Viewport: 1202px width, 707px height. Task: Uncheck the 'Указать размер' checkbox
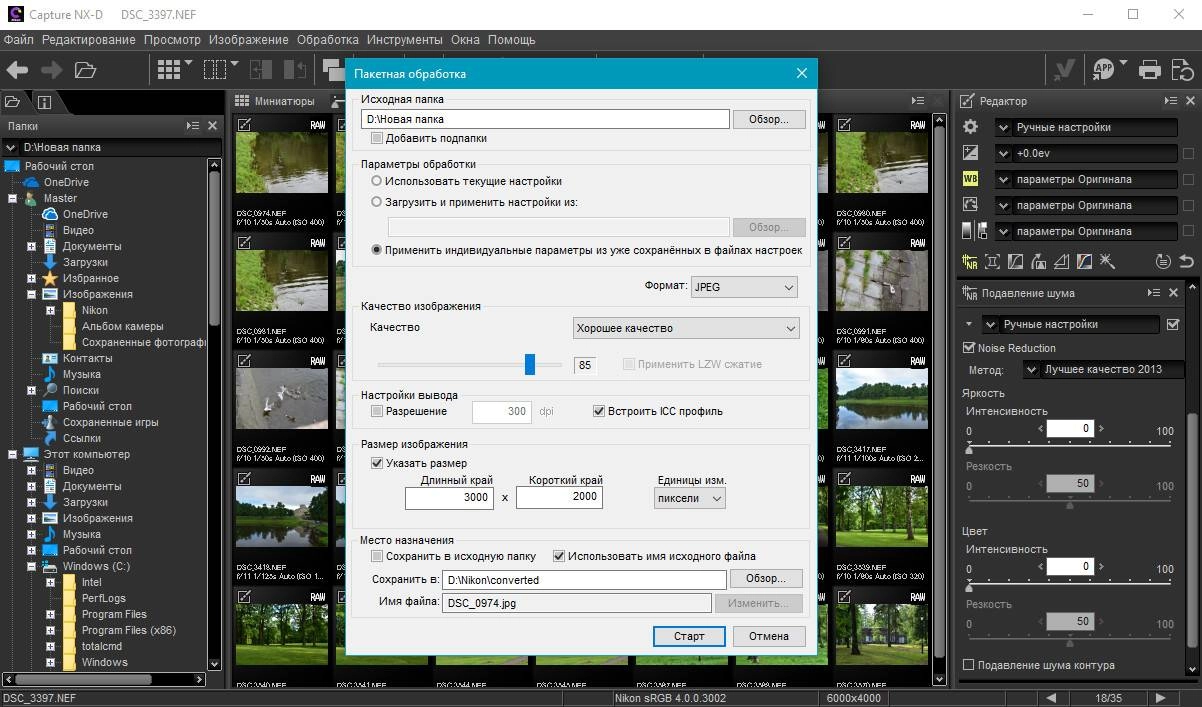[x=377, y=463]
